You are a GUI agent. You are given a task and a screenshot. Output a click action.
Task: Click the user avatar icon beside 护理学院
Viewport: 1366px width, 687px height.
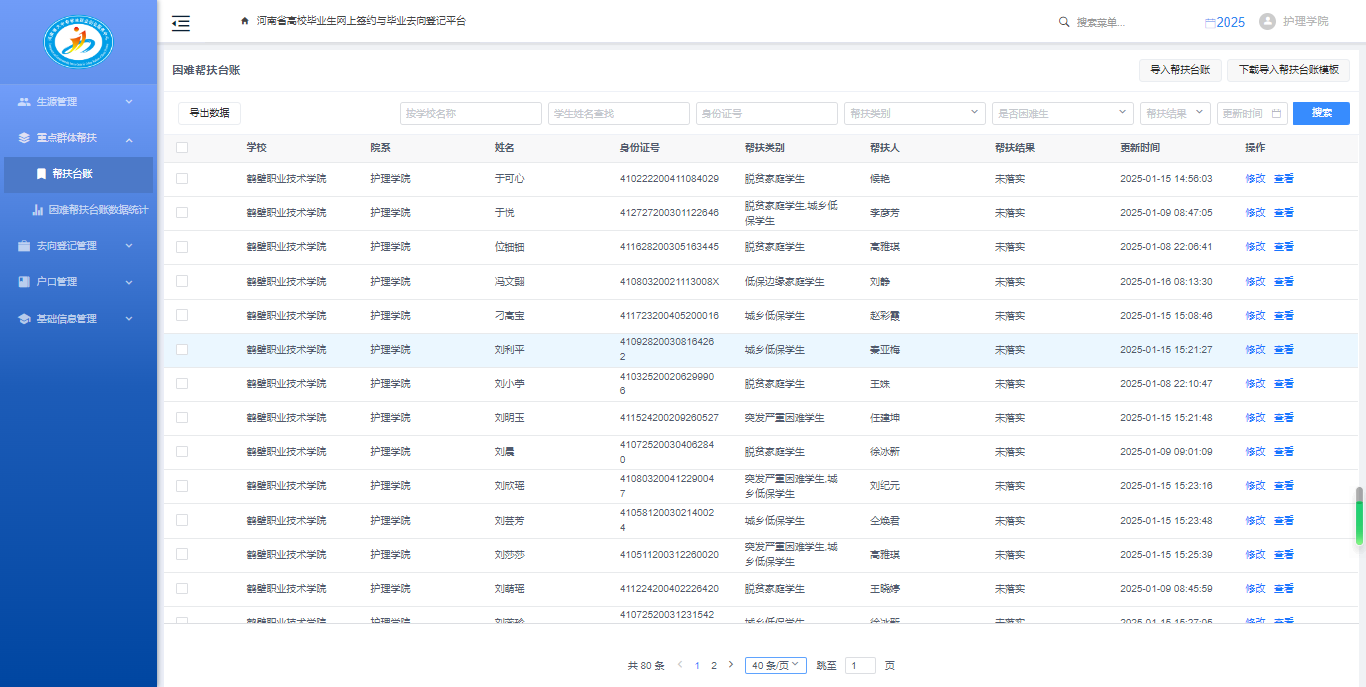click(1267, 21)
